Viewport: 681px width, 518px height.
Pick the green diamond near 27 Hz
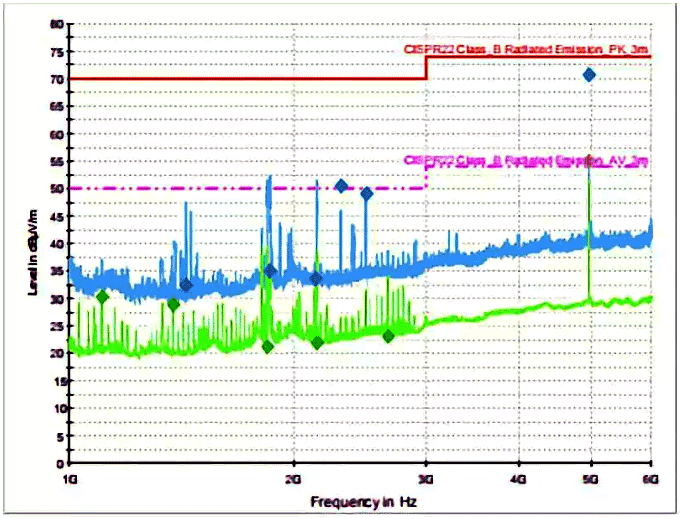(388, 336)
